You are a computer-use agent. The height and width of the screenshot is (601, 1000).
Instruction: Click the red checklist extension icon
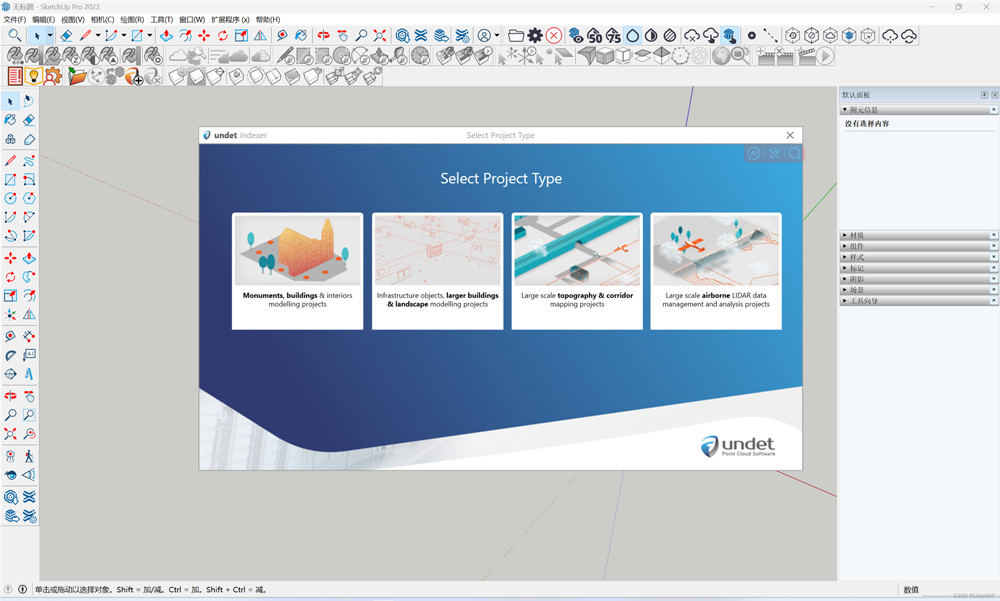click(15, 76)
